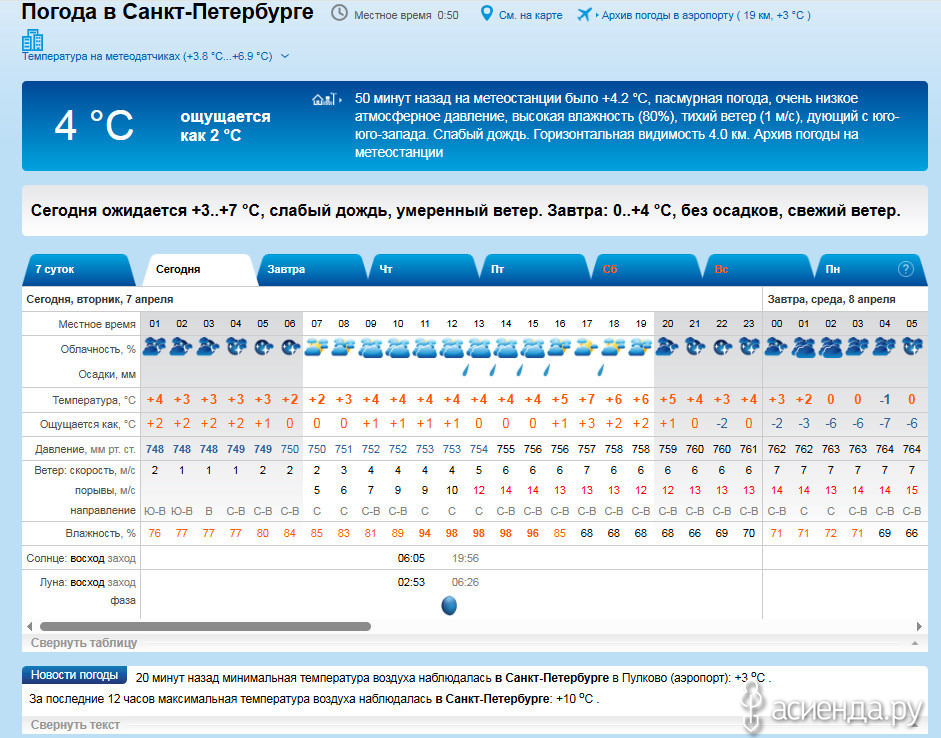Click the weather station icon in blue banner

tap(322, 99)
